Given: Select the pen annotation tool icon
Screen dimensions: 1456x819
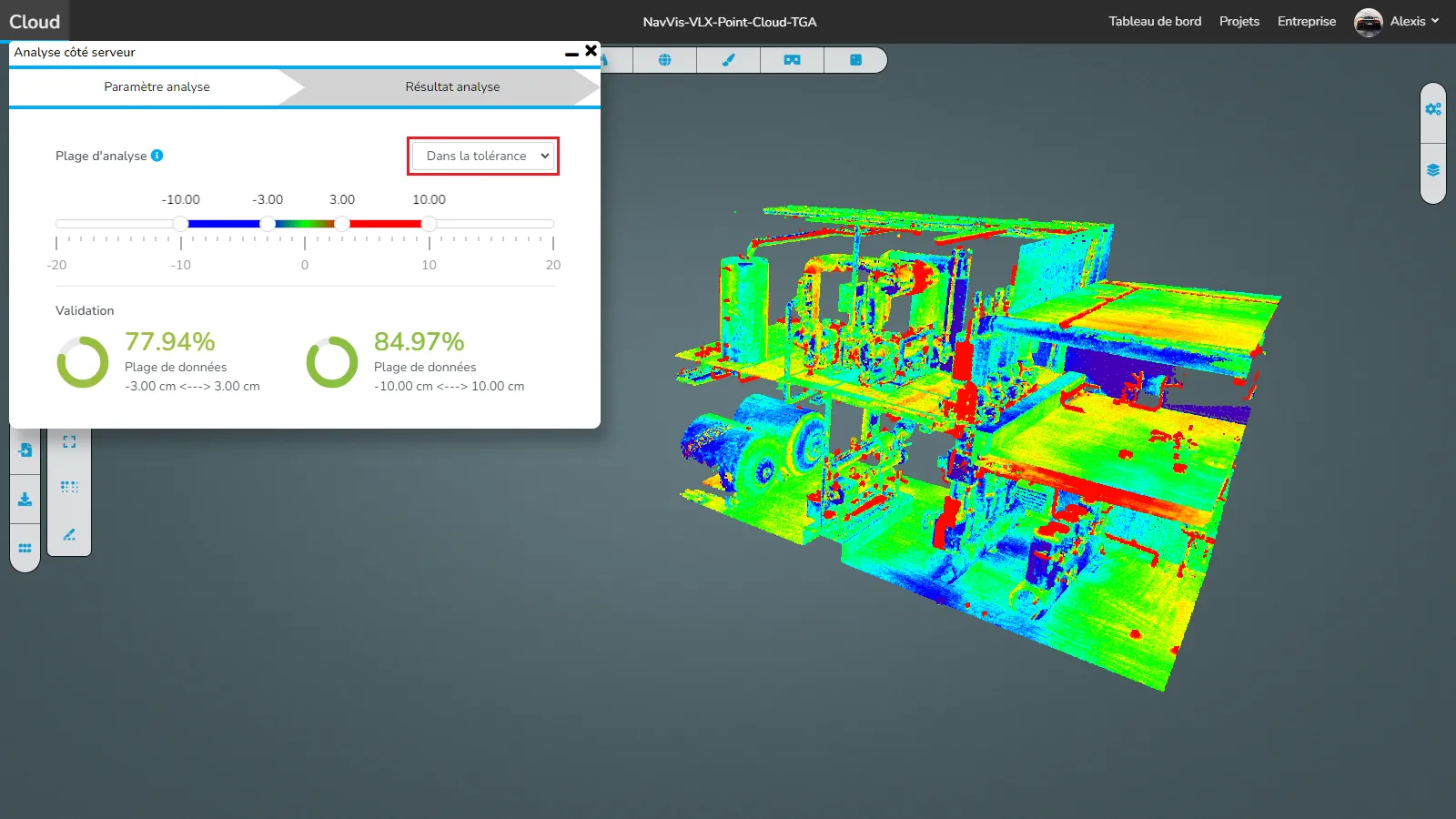Looking at the screenshot, I should [69, 534].
